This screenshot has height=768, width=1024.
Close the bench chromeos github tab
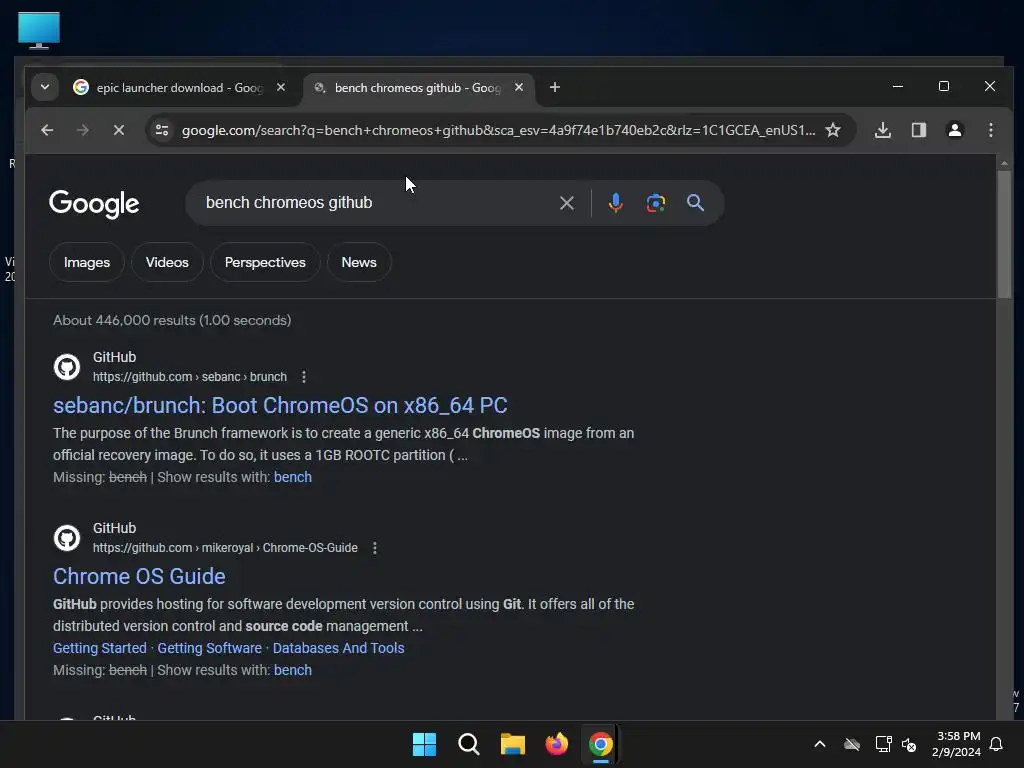point(519,87)
